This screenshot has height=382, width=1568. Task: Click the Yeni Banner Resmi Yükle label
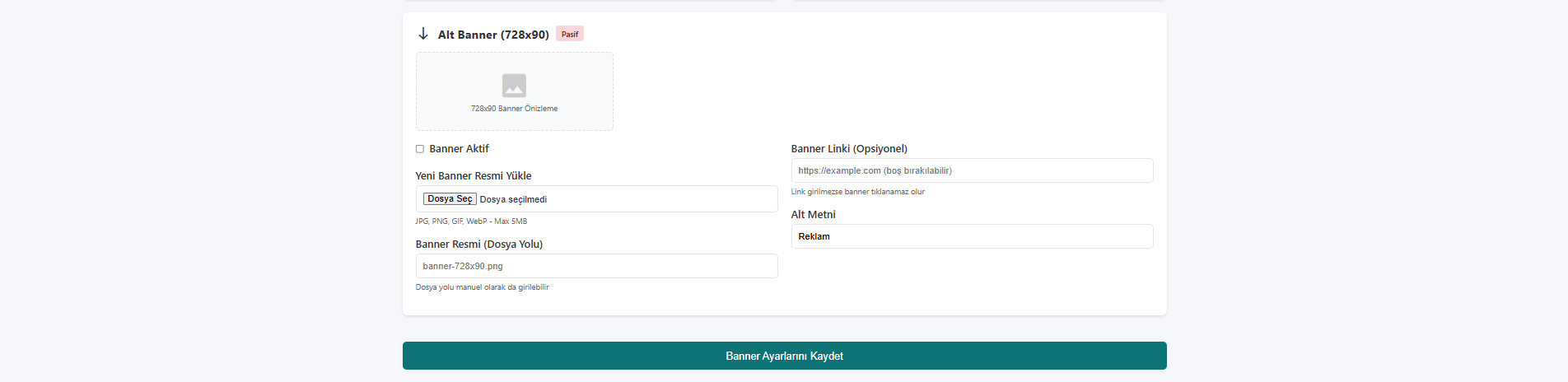473,176
